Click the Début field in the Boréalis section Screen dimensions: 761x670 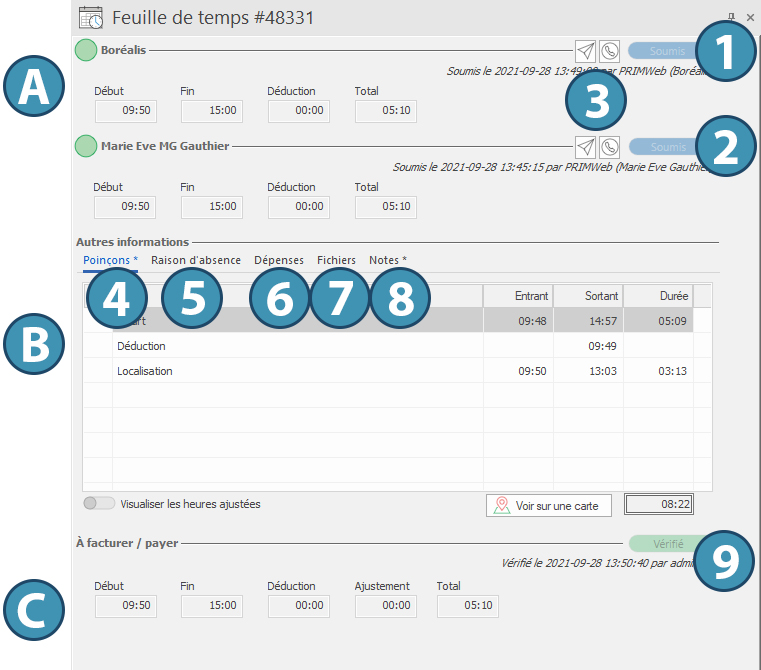pyautogui.click(x=124, y=110)
